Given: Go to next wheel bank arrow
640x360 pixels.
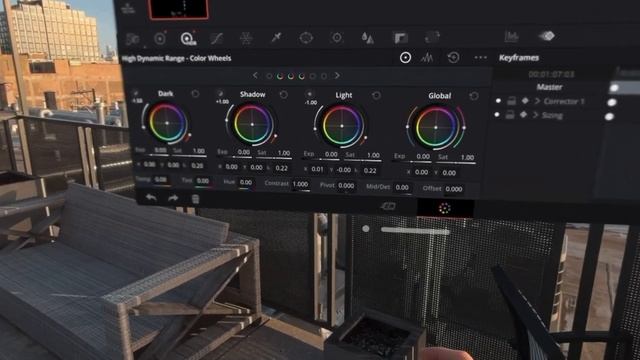Looking at the screenshot, I should coord(337,76).
